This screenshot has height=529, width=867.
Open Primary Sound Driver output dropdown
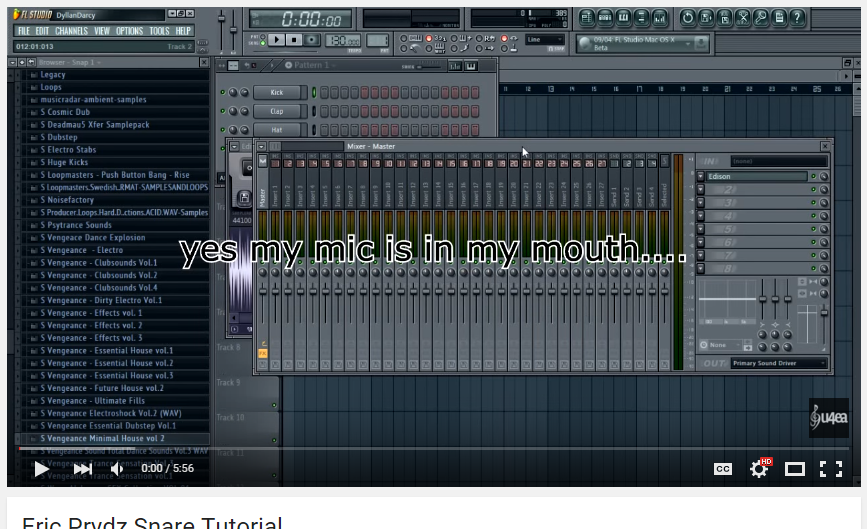click(x=779, y=363)
